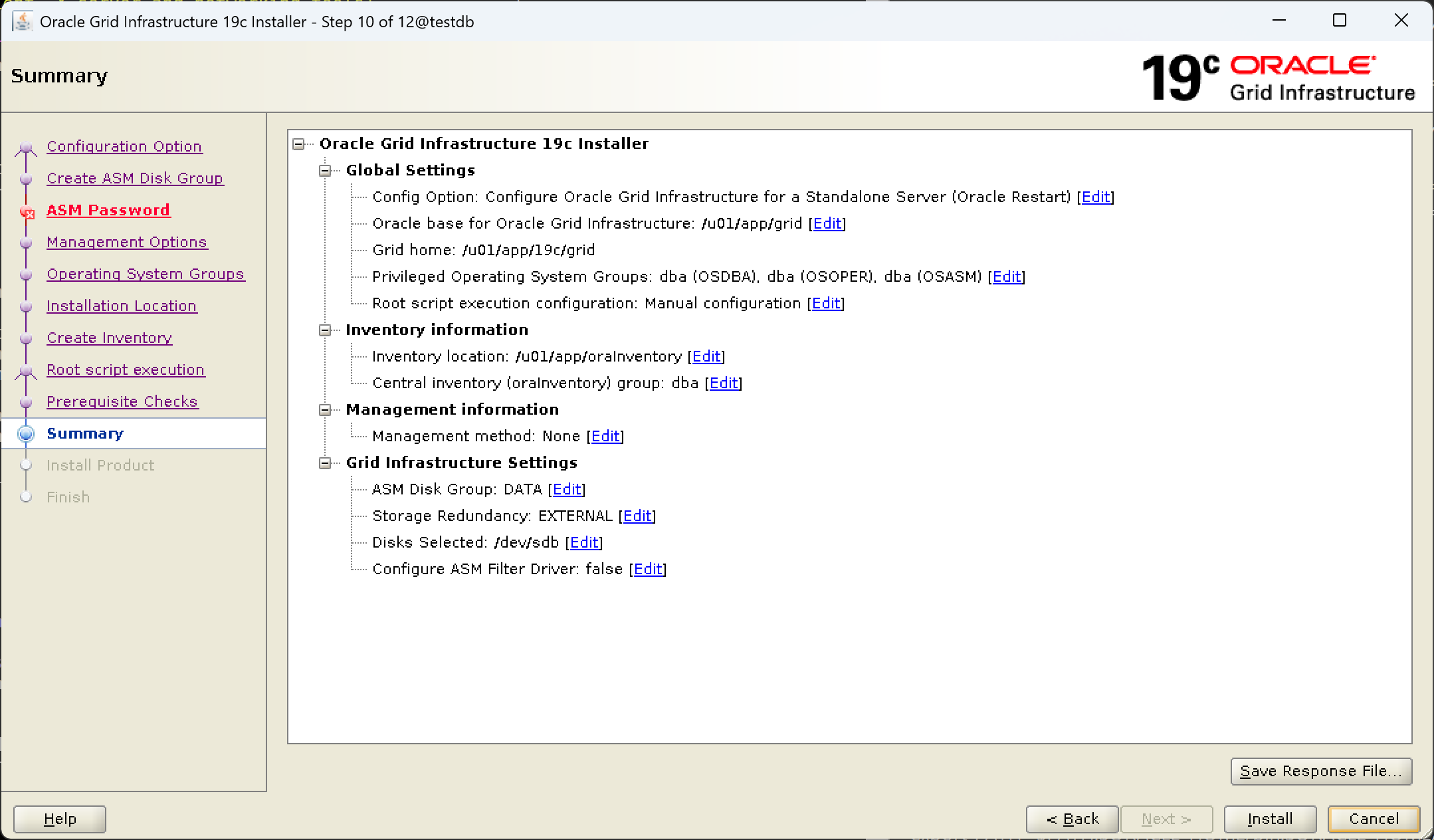
Task: Click the Configuration Option step node icon
Action: tap(26, 148)
